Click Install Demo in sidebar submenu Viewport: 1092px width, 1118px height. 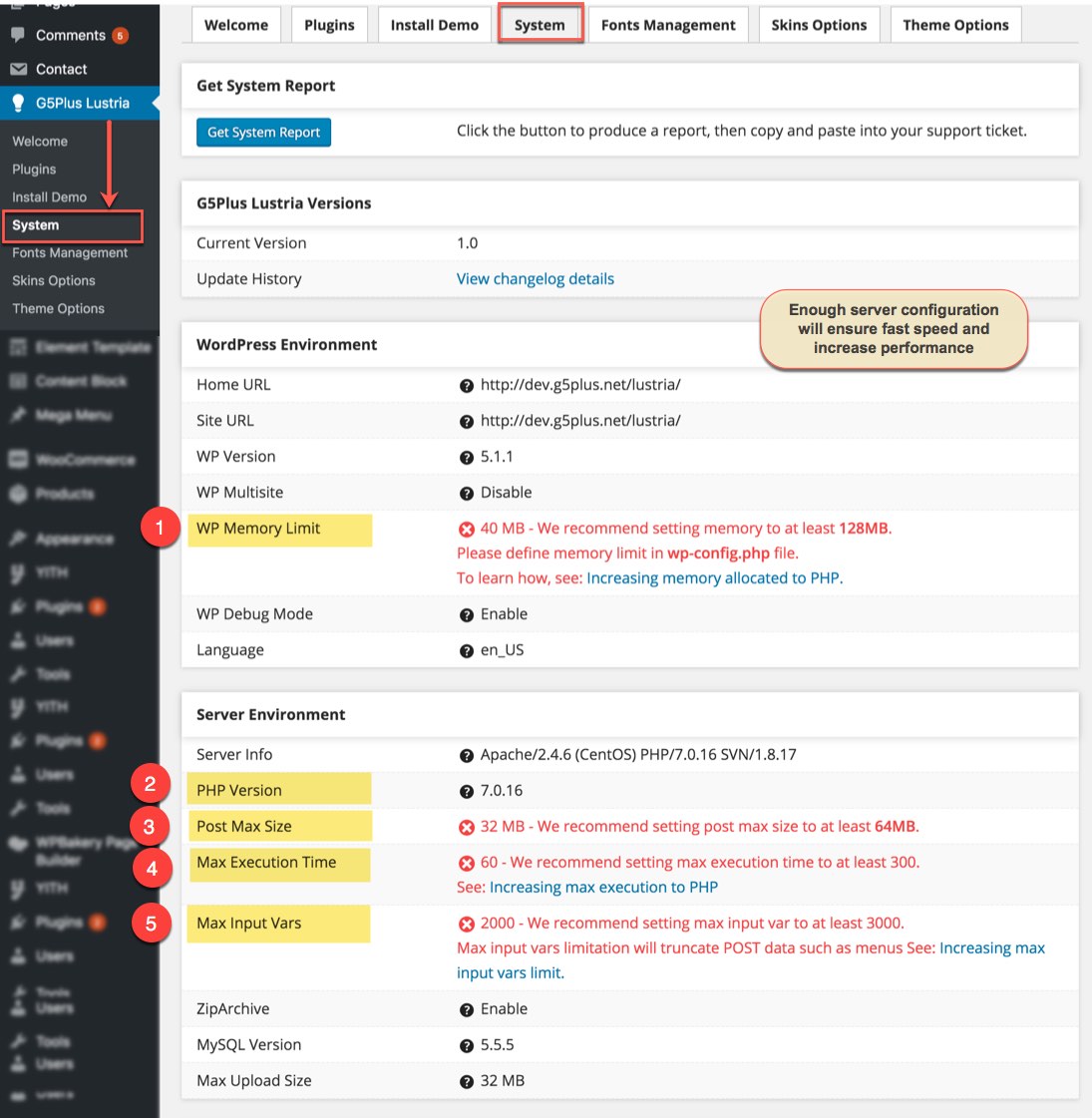coord(49,196)
